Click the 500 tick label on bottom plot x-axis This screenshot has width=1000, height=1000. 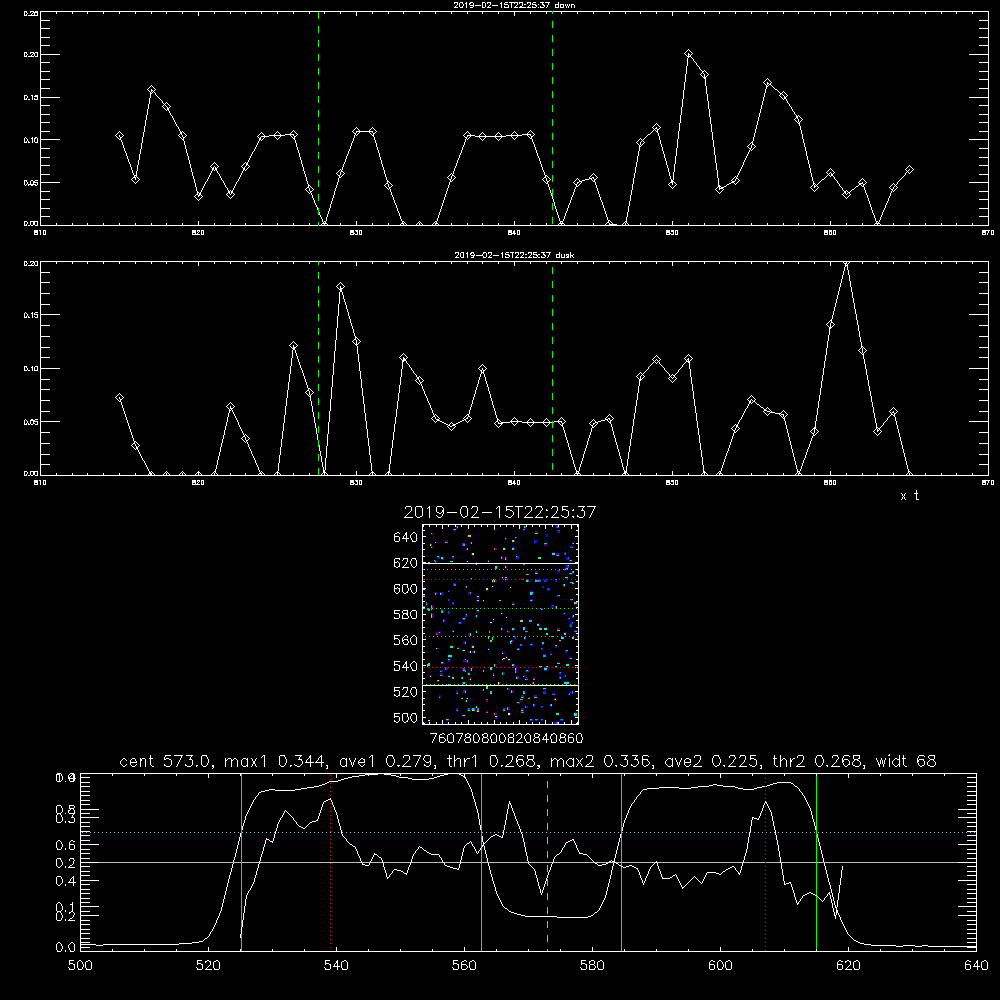click(80, 965)
